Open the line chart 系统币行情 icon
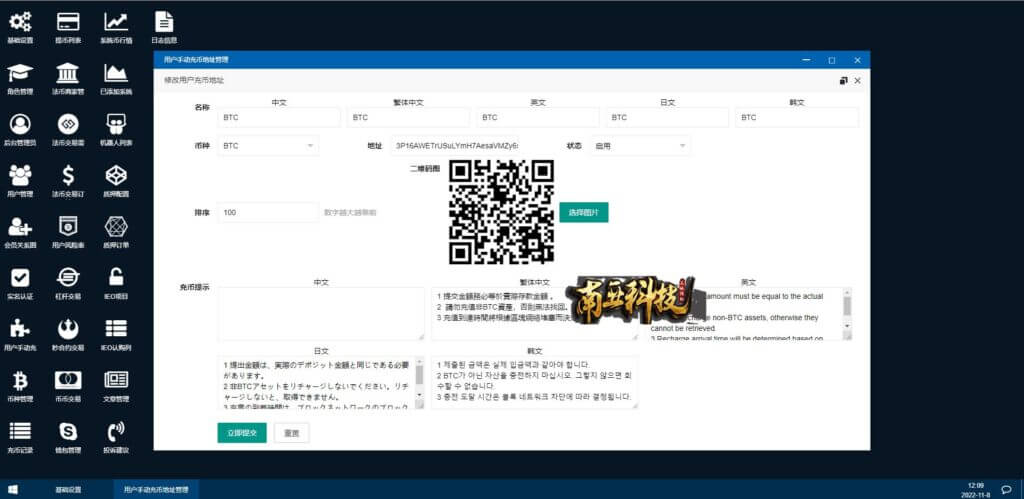Image resolution: width=1024 pixels, height=499 pixels. [x=116, y=22]
